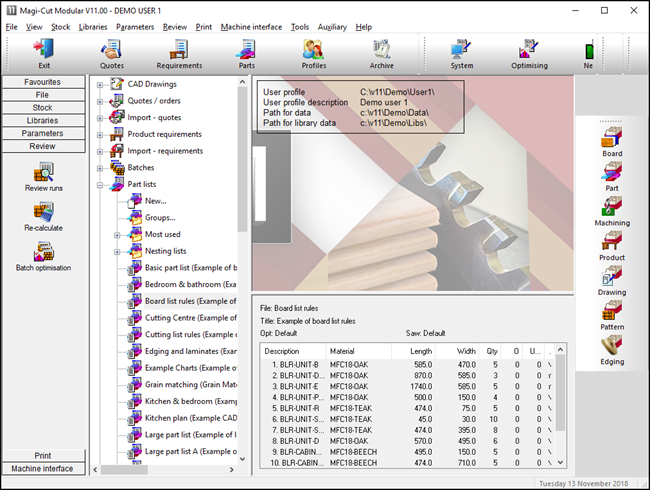Open the Machine interface menu
Image resolution: width=650 pixels, height=490 pixels.
251,27
